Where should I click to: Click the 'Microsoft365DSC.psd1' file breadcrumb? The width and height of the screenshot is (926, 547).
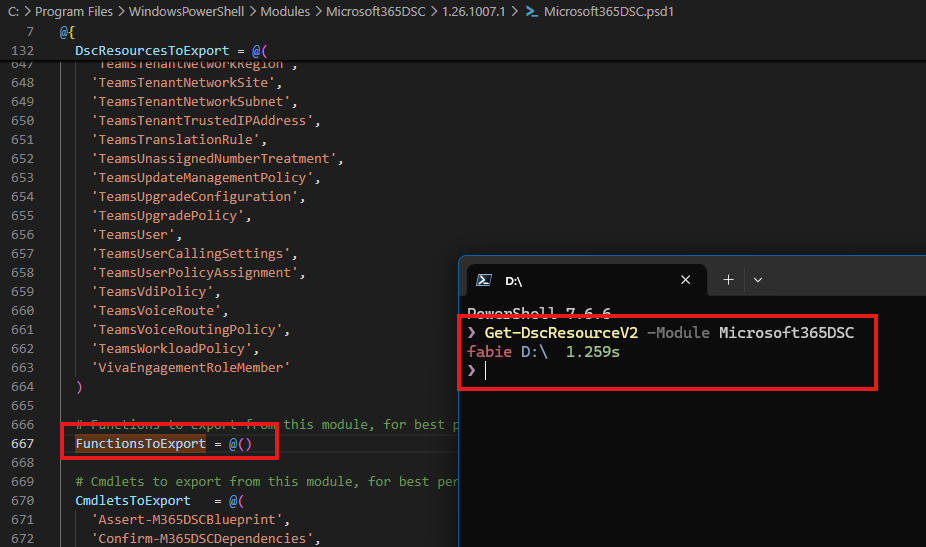point(609,11)
